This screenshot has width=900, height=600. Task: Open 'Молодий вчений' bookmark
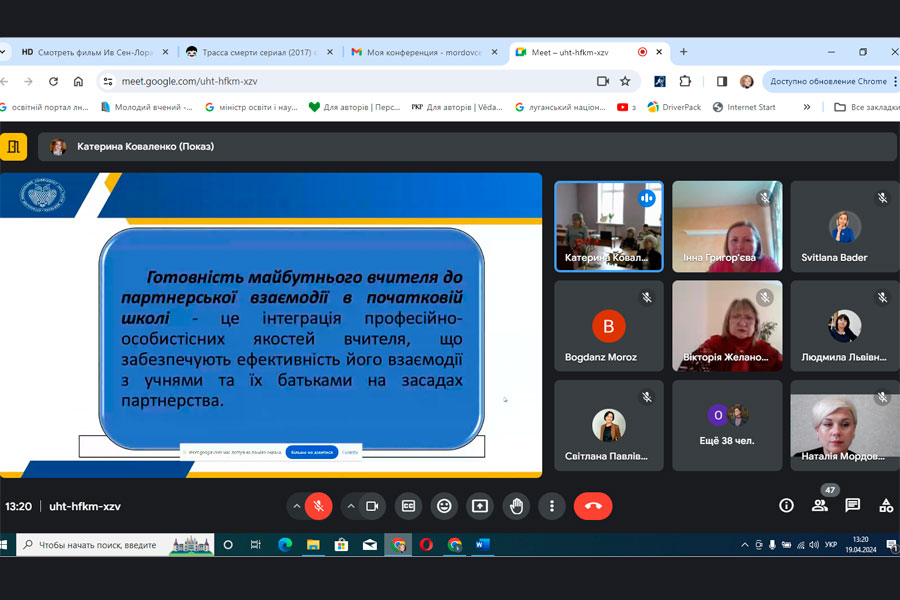147,107
